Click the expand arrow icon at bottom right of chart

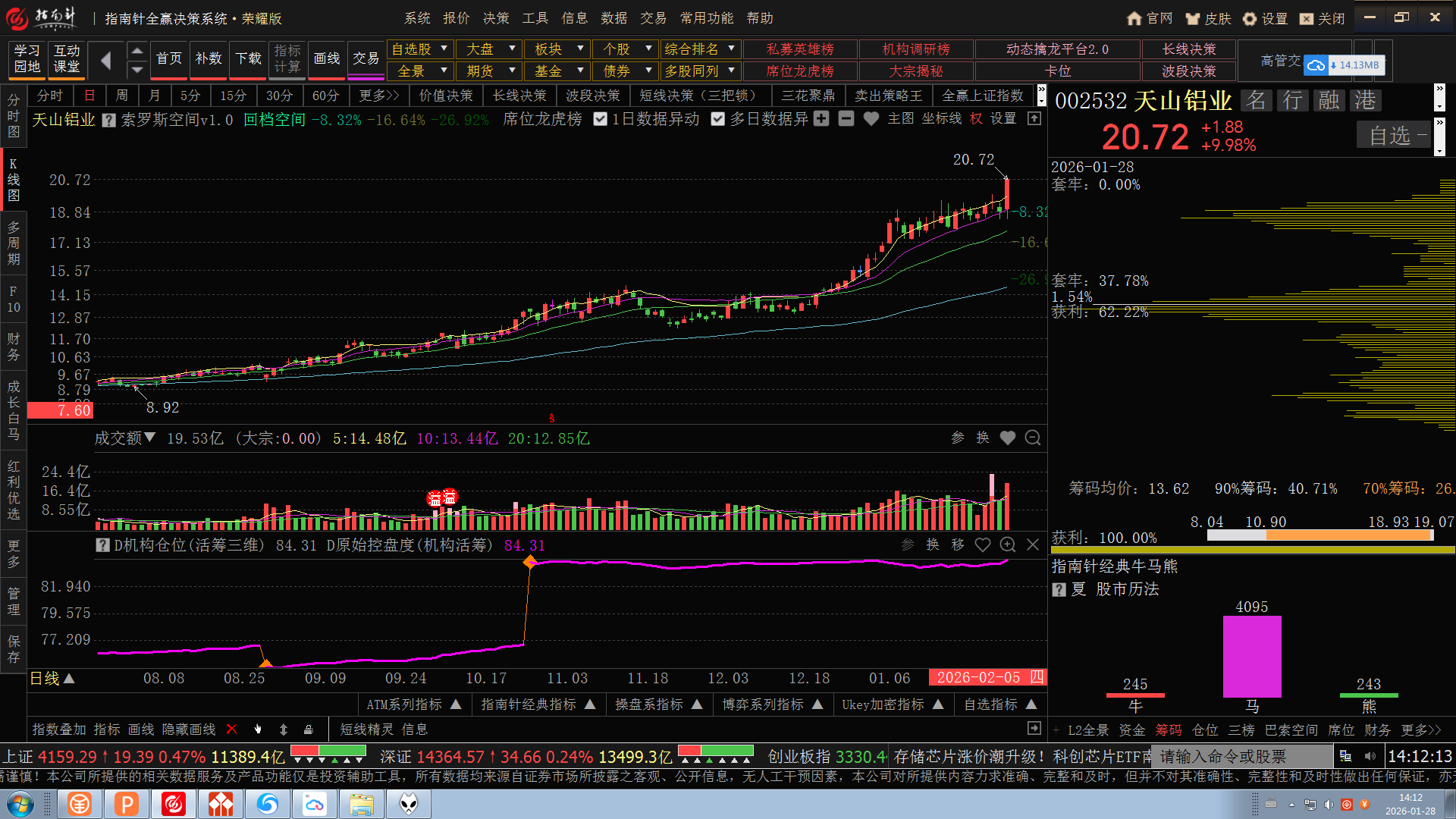(1034, 728)
